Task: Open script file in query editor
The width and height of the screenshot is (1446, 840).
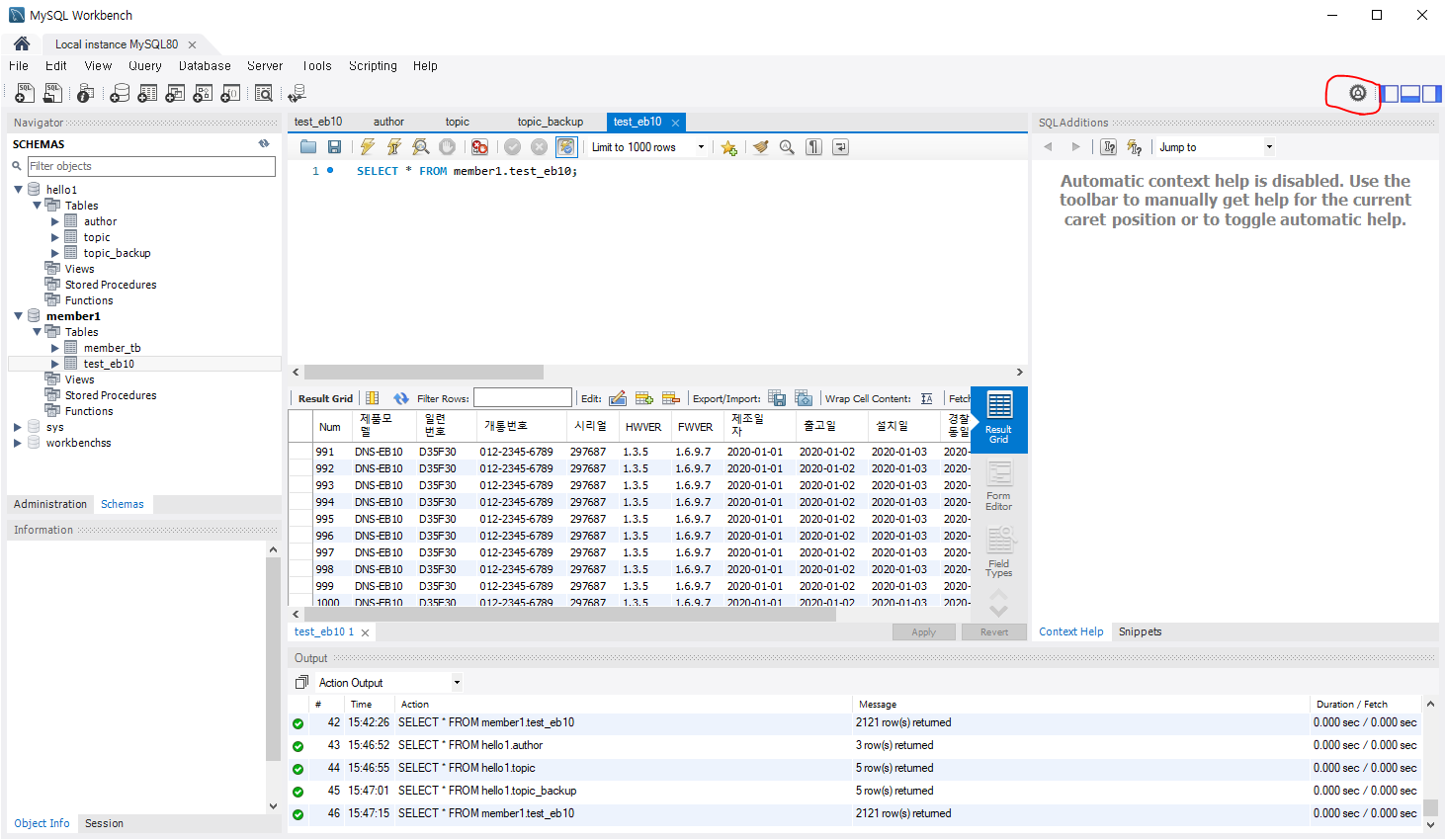Action: (x=308, y=147)
